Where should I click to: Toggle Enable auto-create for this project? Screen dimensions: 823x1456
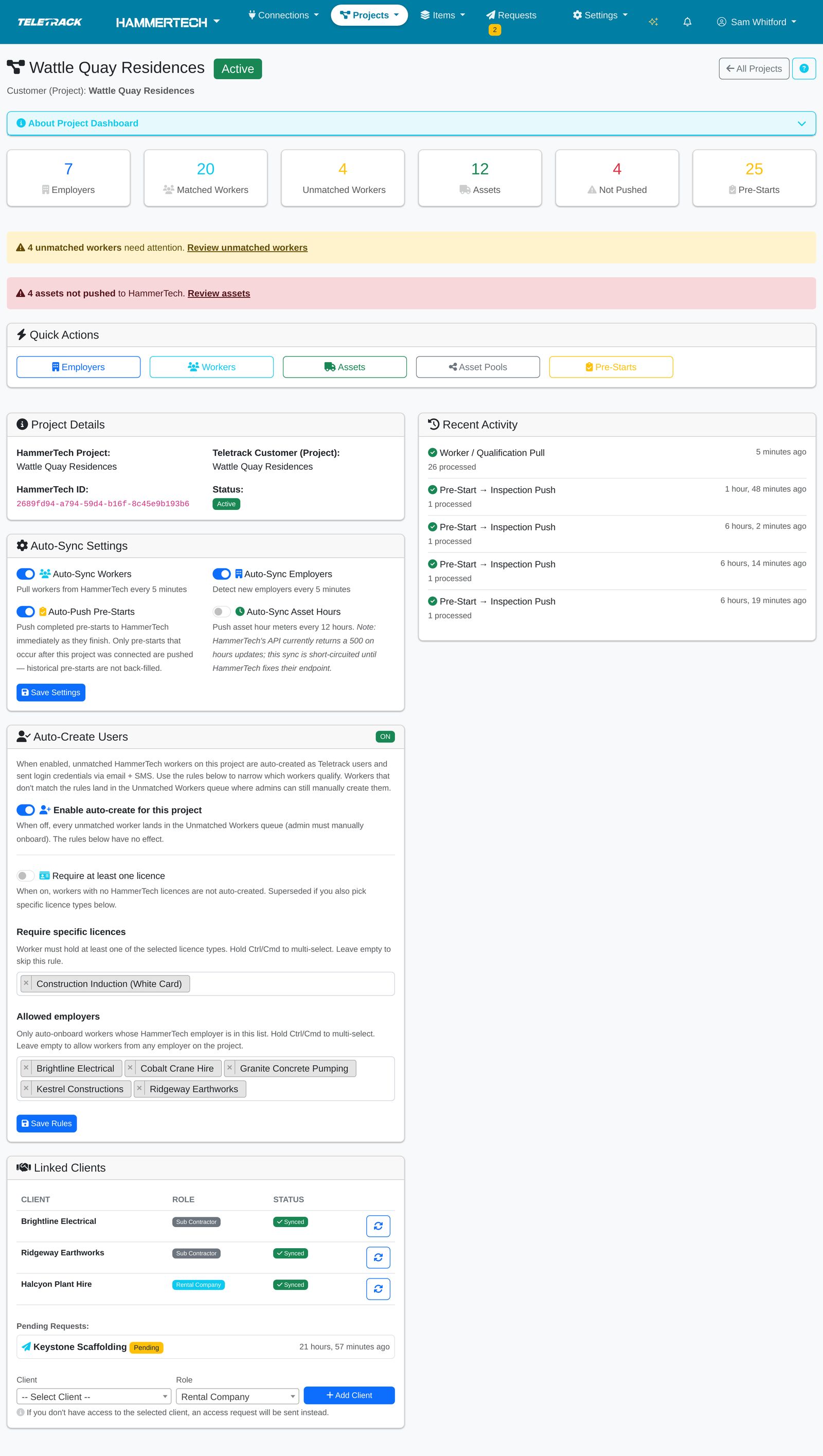click(x=25, y=810)
